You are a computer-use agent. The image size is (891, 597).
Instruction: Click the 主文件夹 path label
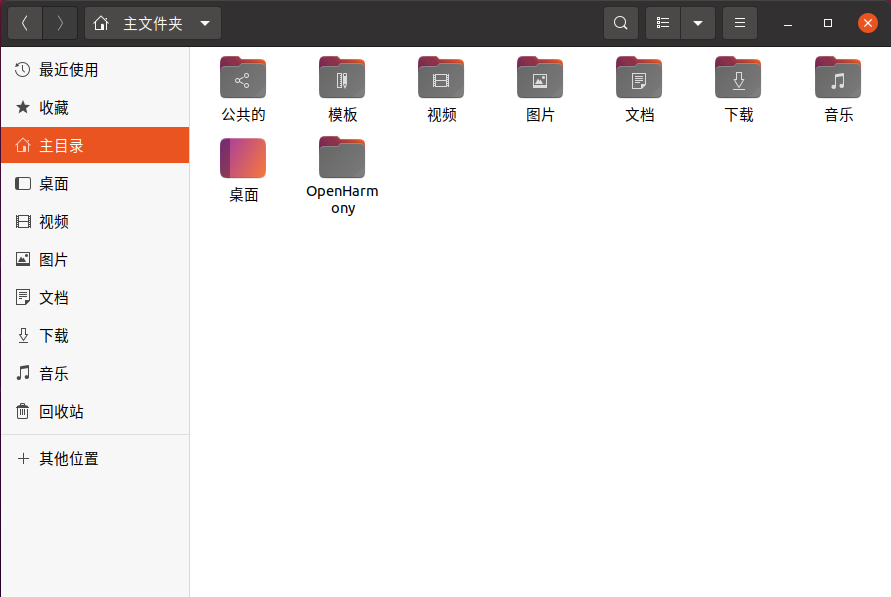(x=153, y=24)
